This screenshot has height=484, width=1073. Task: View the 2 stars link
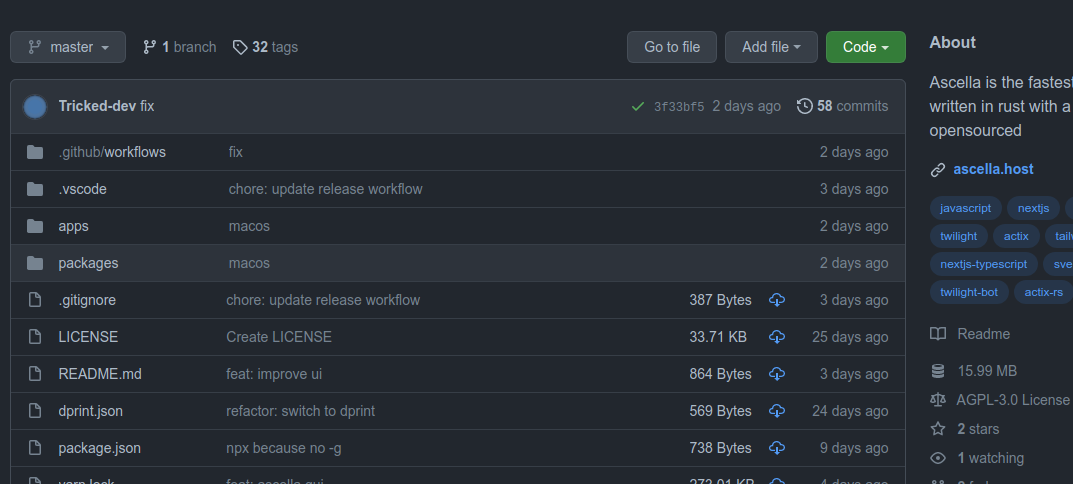978,429
